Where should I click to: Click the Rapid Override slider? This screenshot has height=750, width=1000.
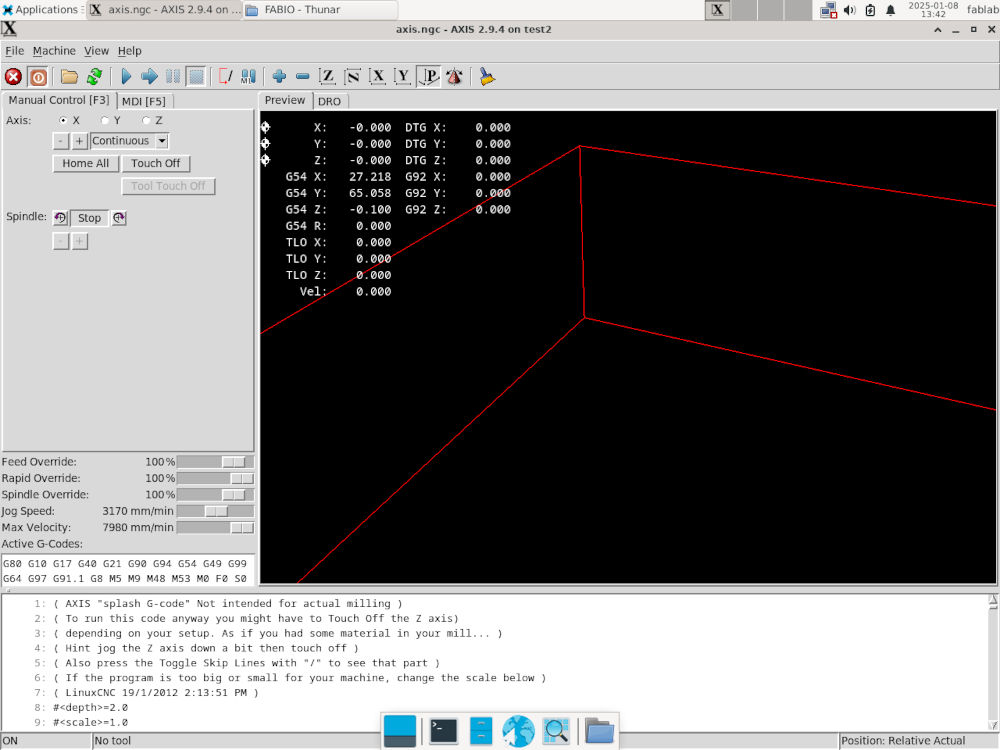[215, 478]
